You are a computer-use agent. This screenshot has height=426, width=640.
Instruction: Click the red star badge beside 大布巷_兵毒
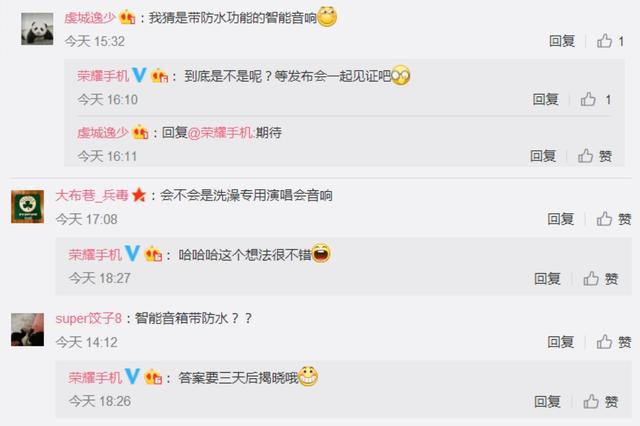pos(139,195)
